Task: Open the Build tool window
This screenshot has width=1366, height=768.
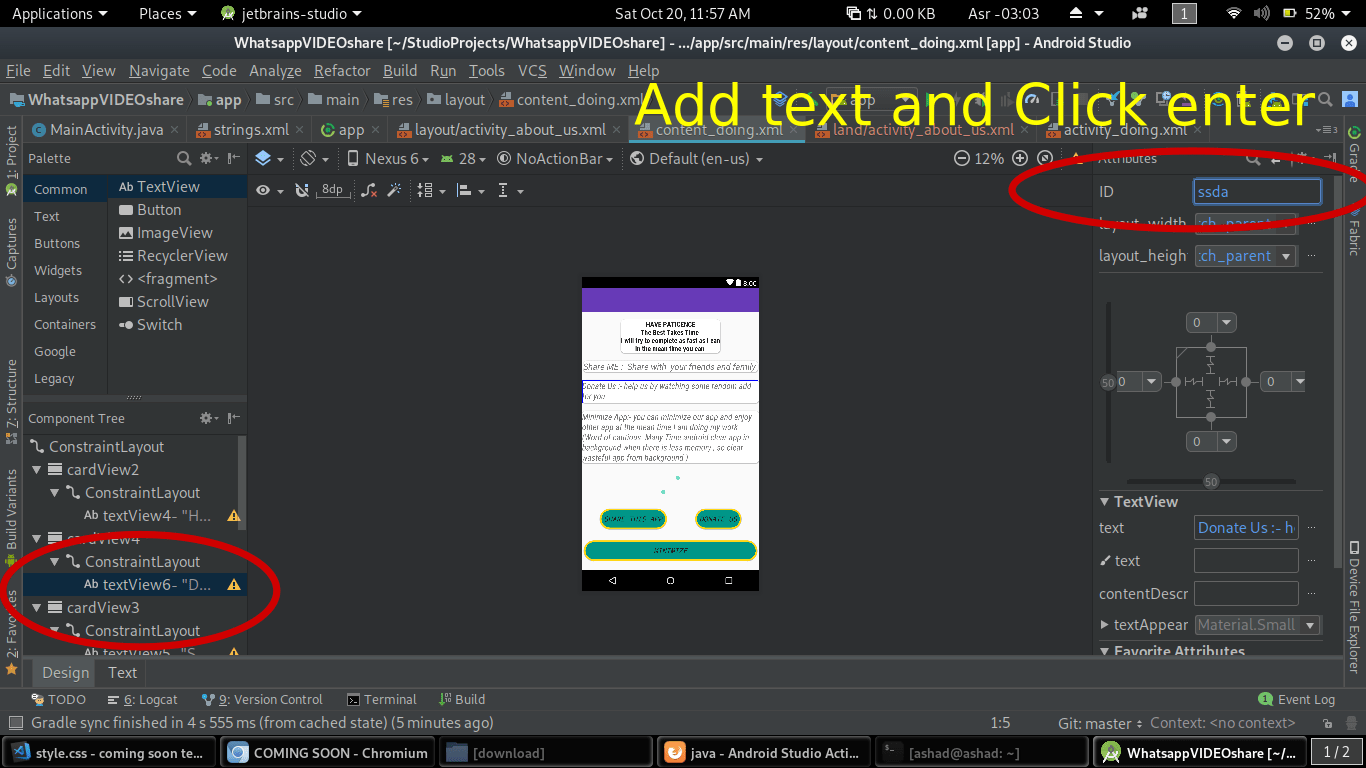Action: pyautogui.click(x=461, y=699)
